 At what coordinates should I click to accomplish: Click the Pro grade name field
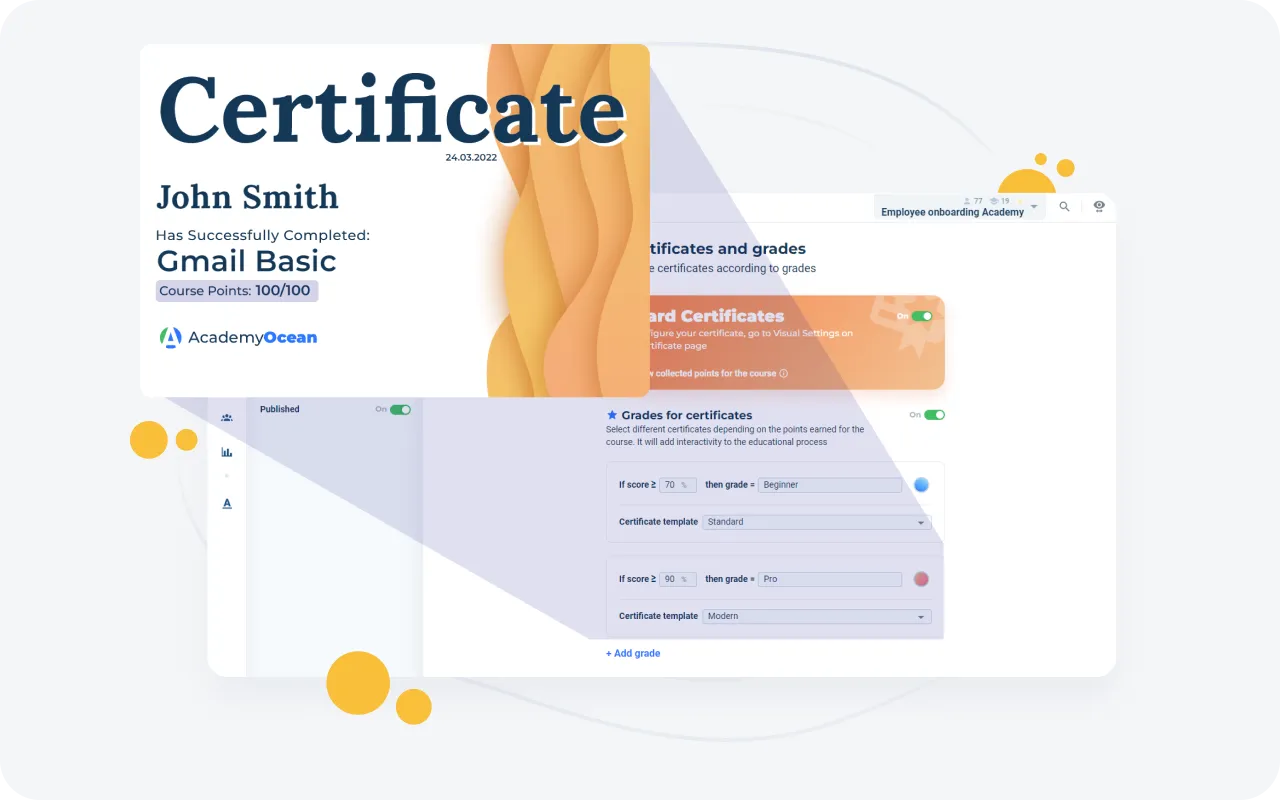829,579
